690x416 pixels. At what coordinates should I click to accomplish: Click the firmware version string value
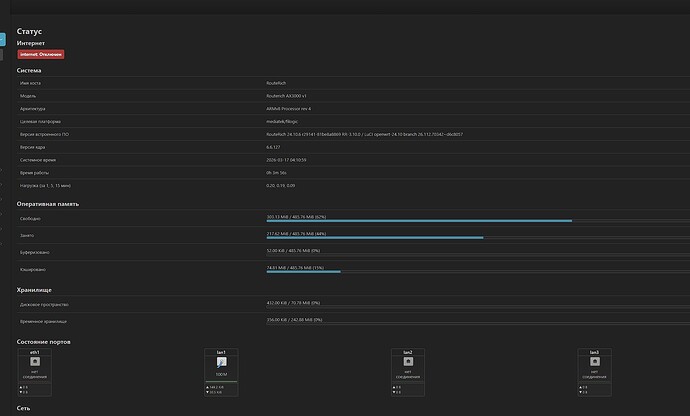coord(364,134)
